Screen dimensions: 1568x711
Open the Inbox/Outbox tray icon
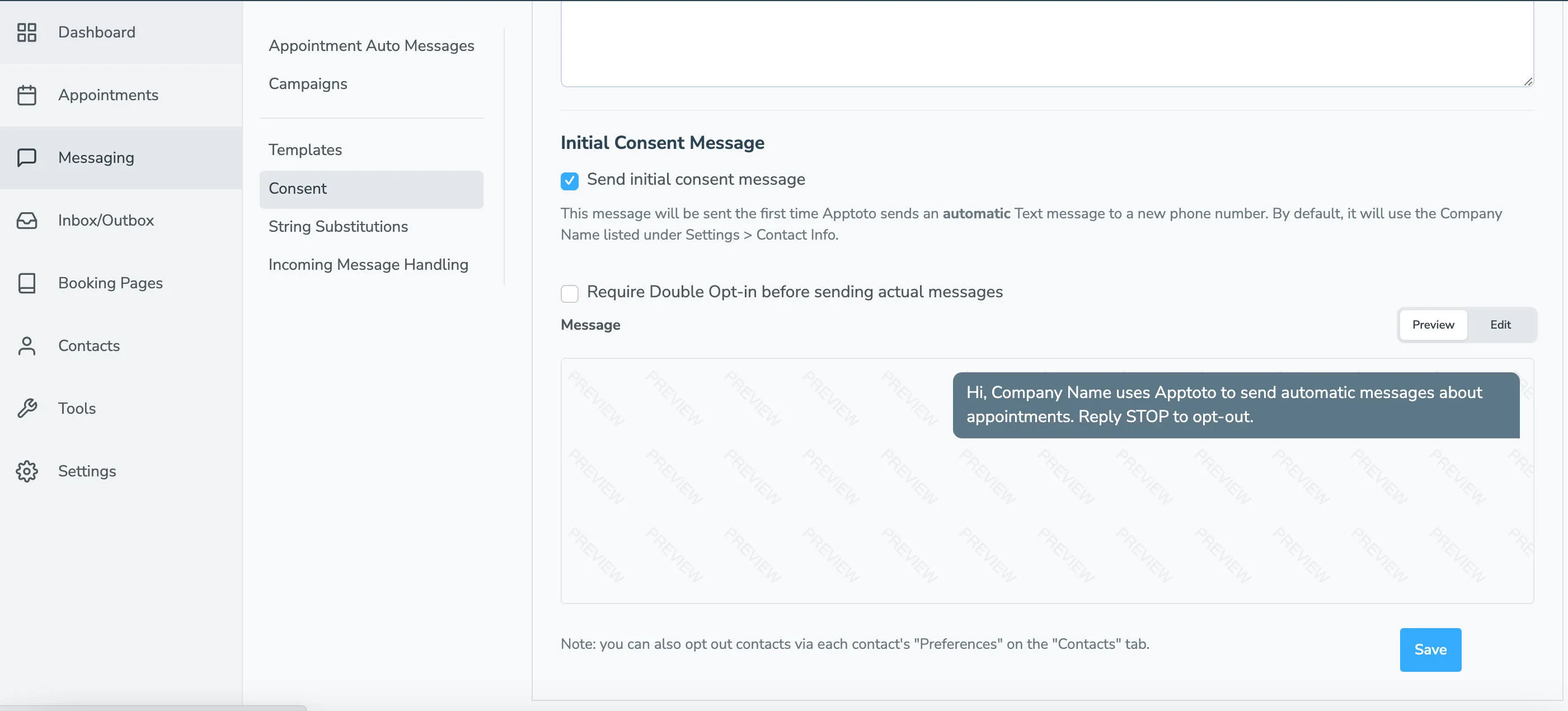[27, 221]
